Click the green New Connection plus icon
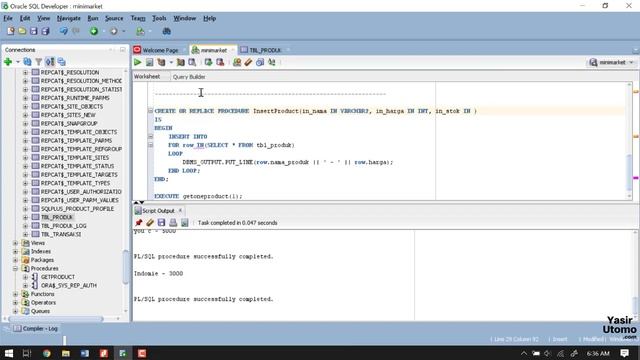This screenshot has height=360, width=640. tap(8, 62)
